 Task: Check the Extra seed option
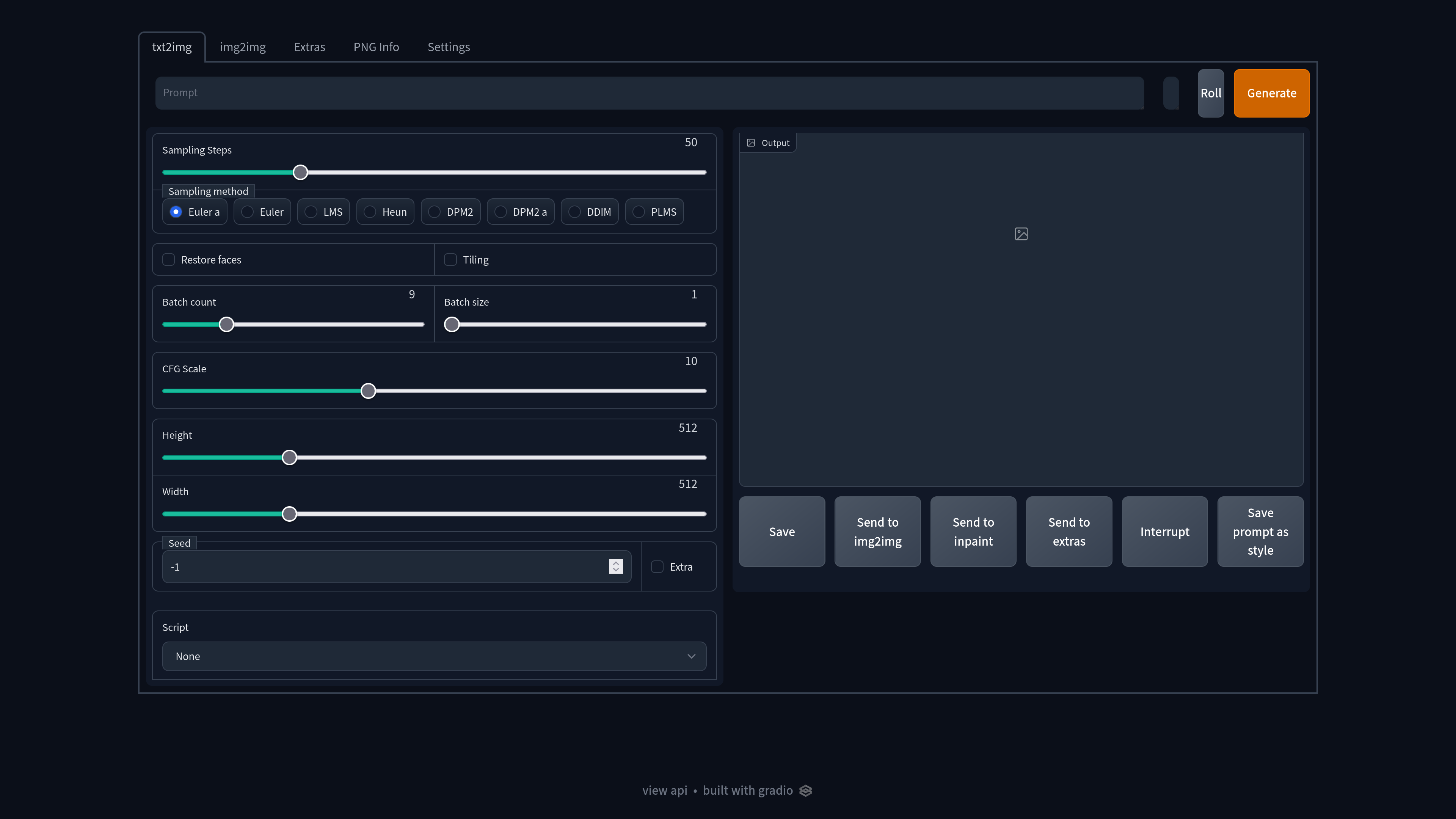(657, 566)
